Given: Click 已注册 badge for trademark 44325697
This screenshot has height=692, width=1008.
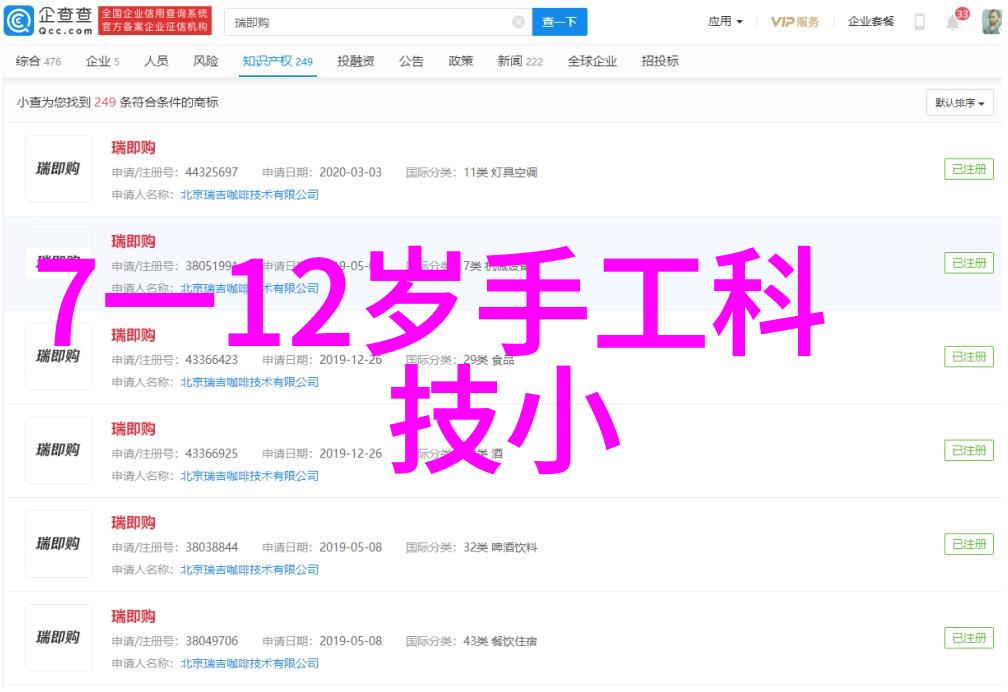Looking at the screenshot, I should [x=969, y=169].
